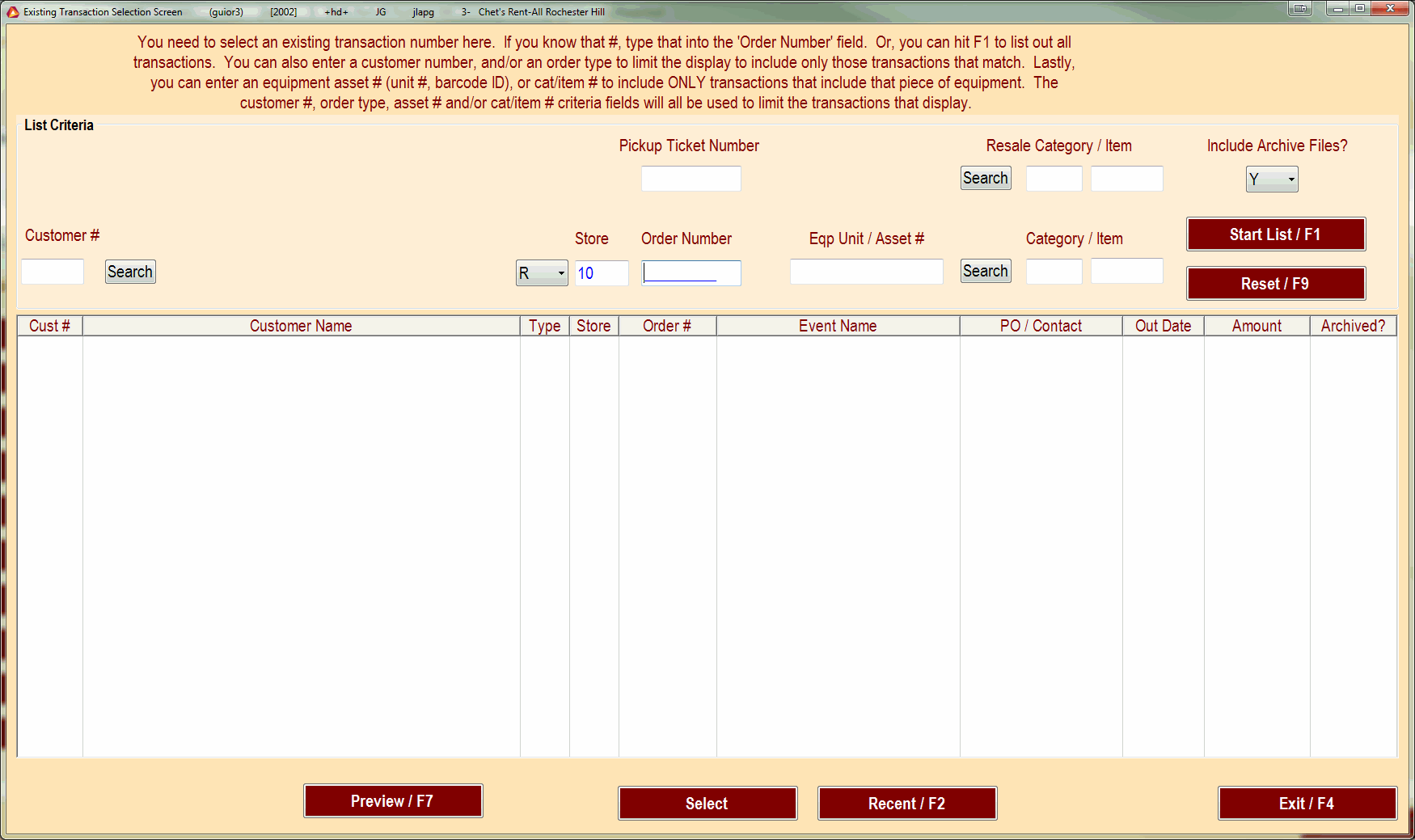
Task: Open the order type dropdown showing R
Action: tap(542, 273)
